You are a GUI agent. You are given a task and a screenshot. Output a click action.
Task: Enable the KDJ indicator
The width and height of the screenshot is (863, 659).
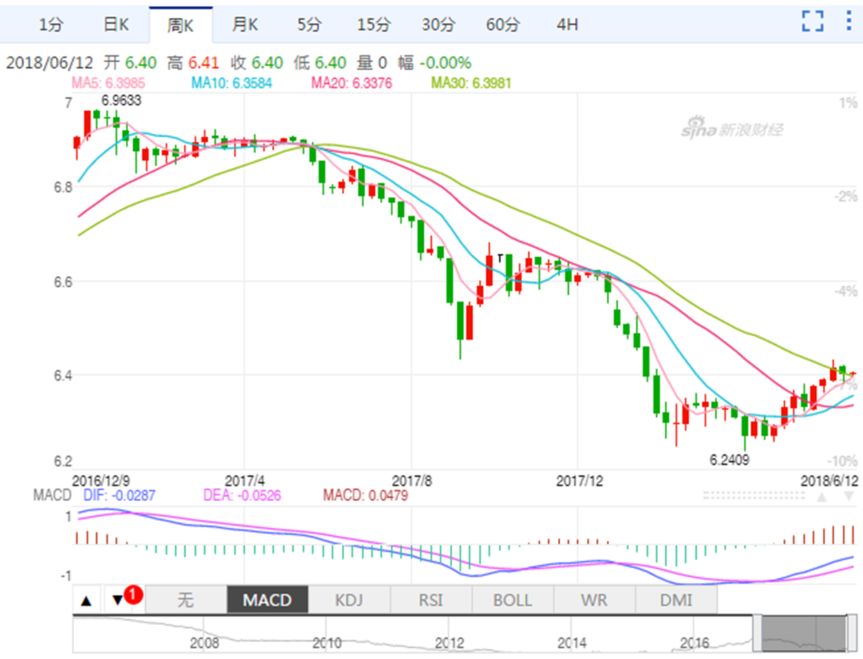349,600
